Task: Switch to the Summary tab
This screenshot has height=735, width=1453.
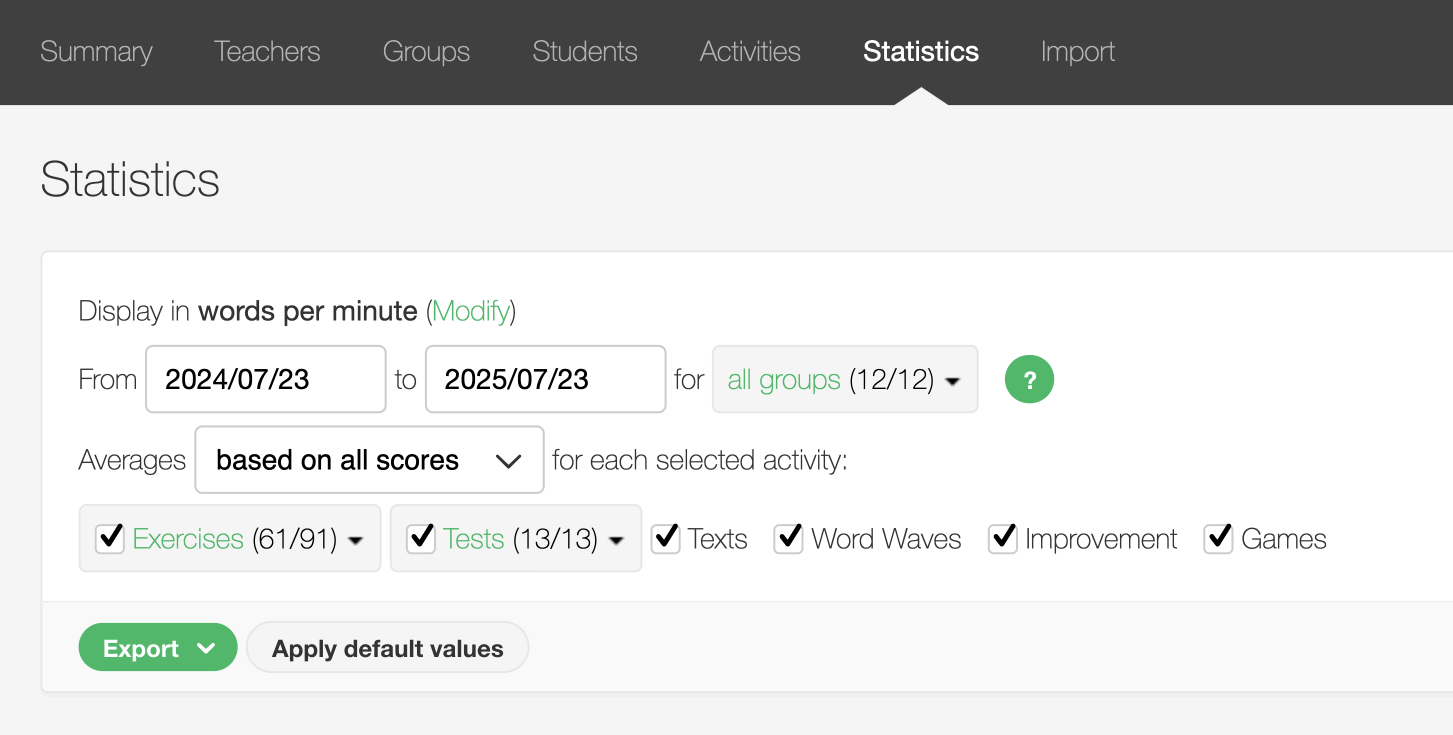Action: click(96, 52)
